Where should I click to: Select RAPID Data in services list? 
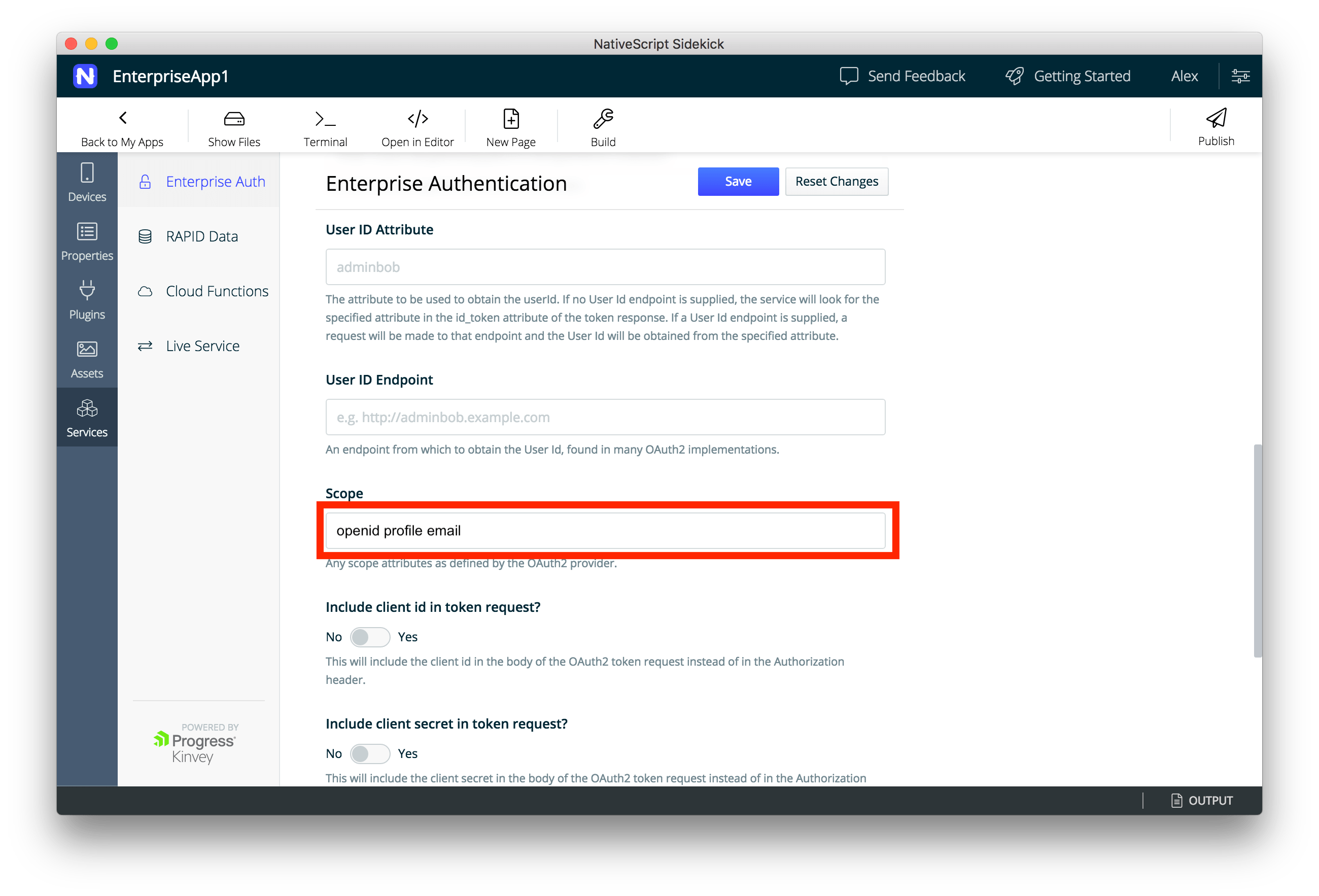pos(201,236)
